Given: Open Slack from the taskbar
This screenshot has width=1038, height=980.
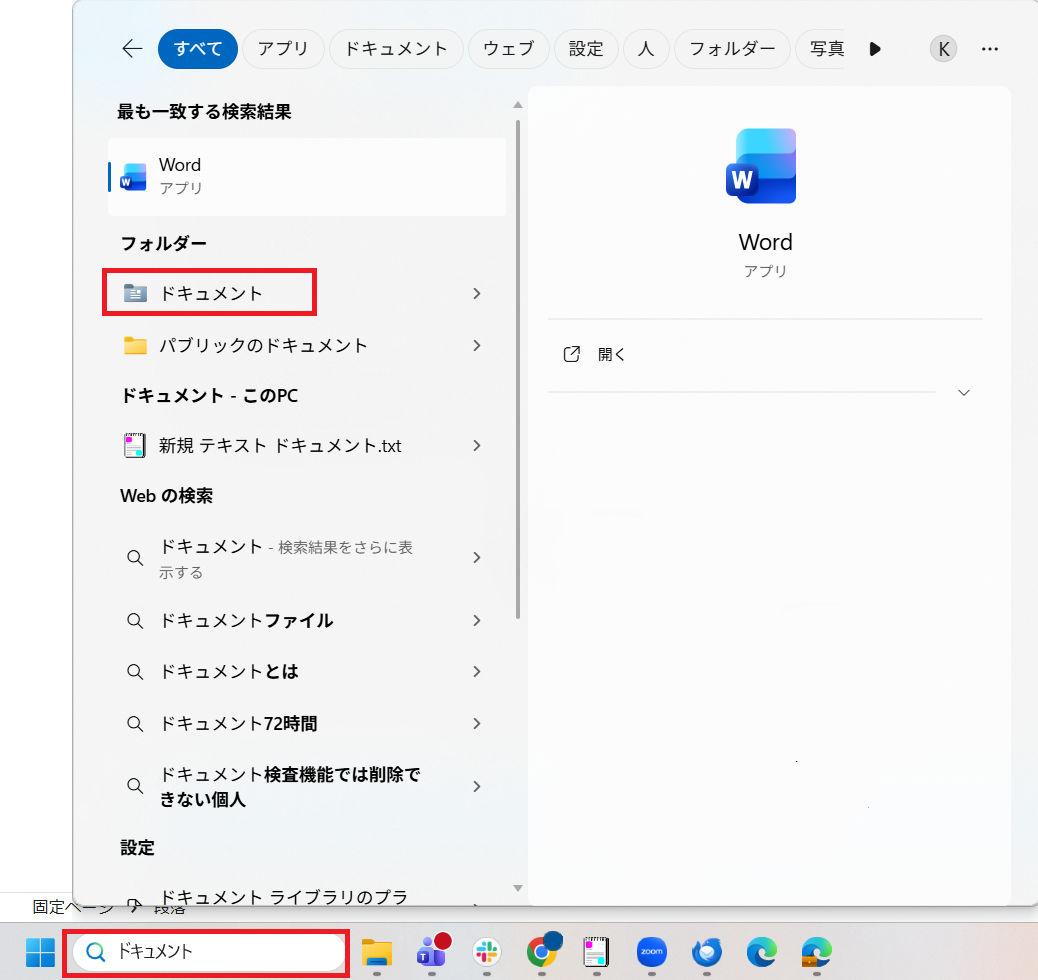Looking at the screenshot, I should click(x=487, y=952).
